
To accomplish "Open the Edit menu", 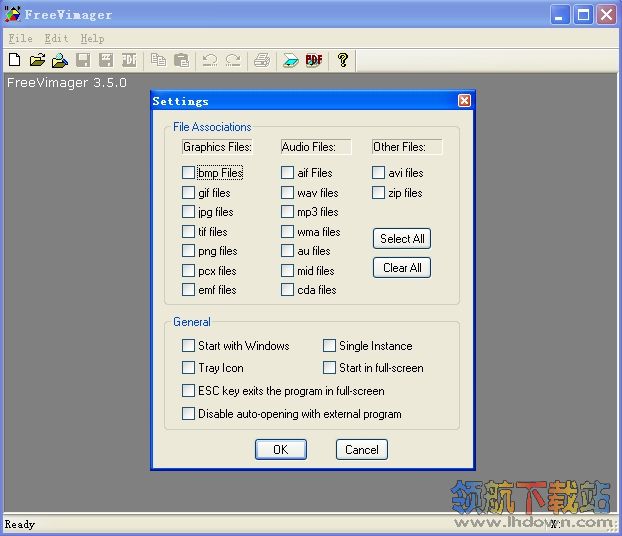I will 56,38.
